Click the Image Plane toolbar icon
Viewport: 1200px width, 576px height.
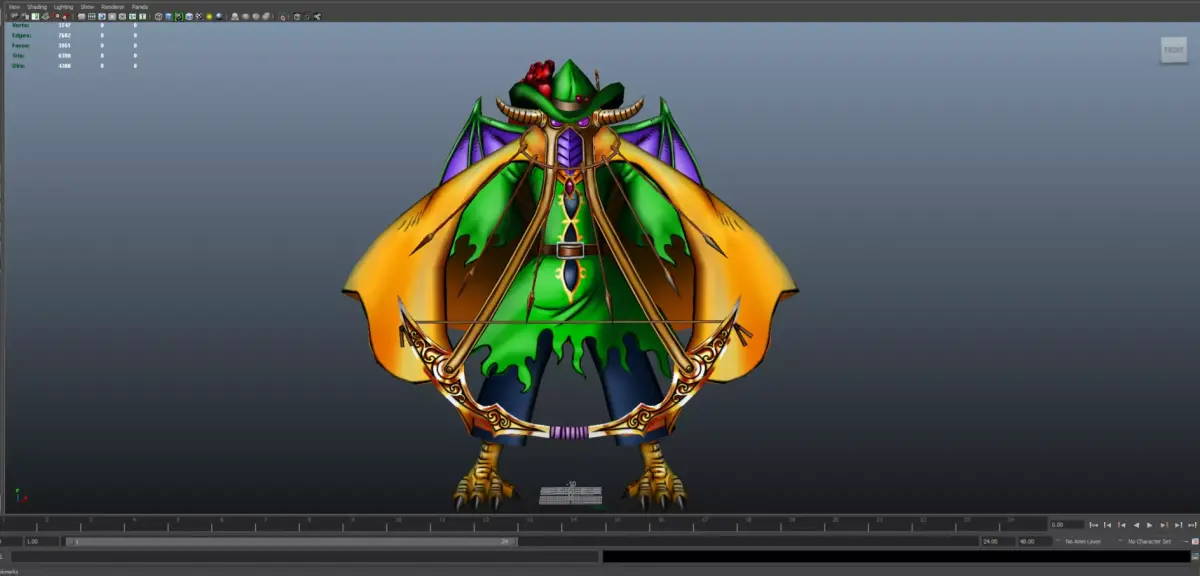tap(45, 16)
